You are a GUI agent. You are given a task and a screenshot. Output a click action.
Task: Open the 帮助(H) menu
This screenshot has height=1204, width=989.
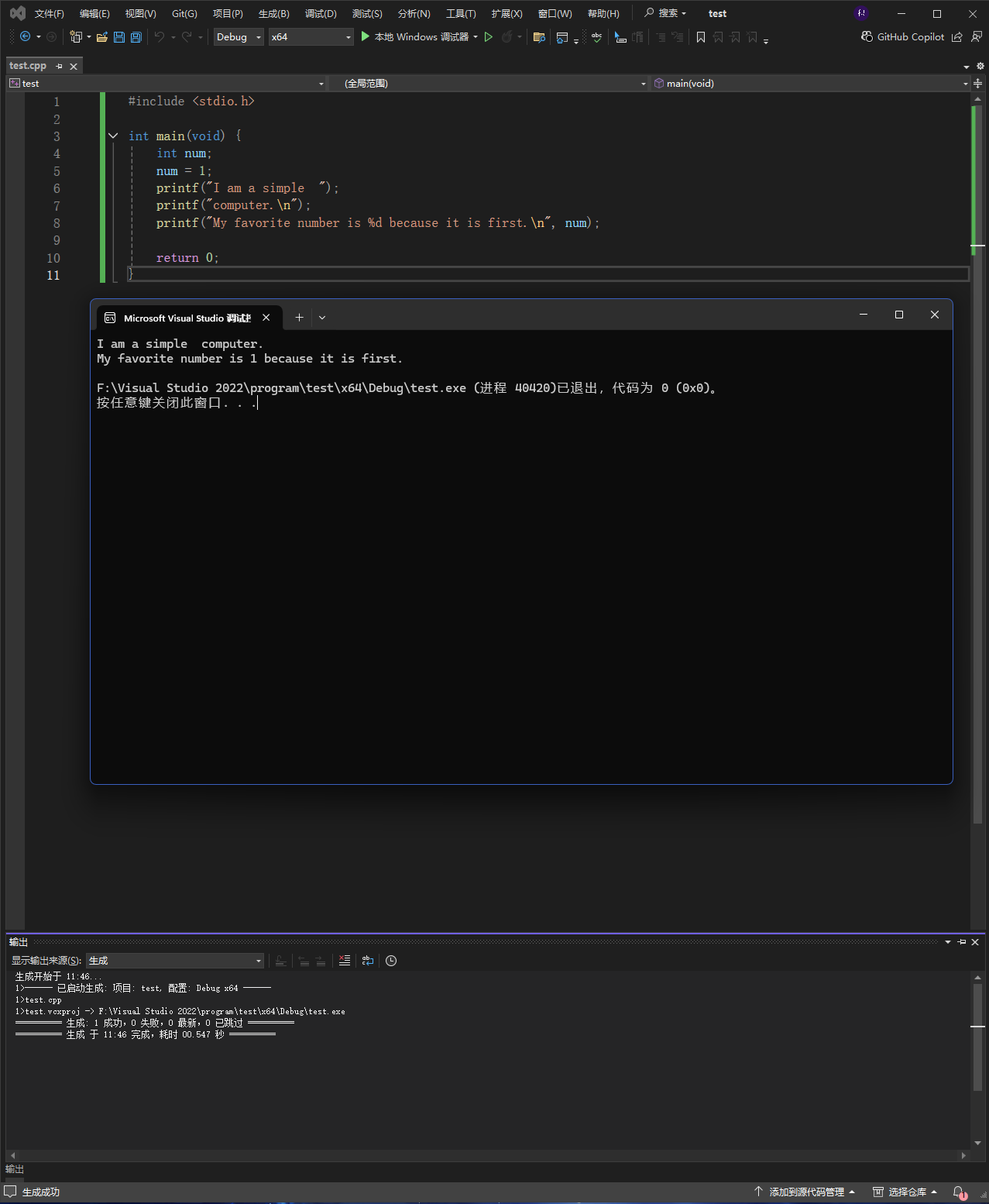pyautogui.click(x=603, y=13)
